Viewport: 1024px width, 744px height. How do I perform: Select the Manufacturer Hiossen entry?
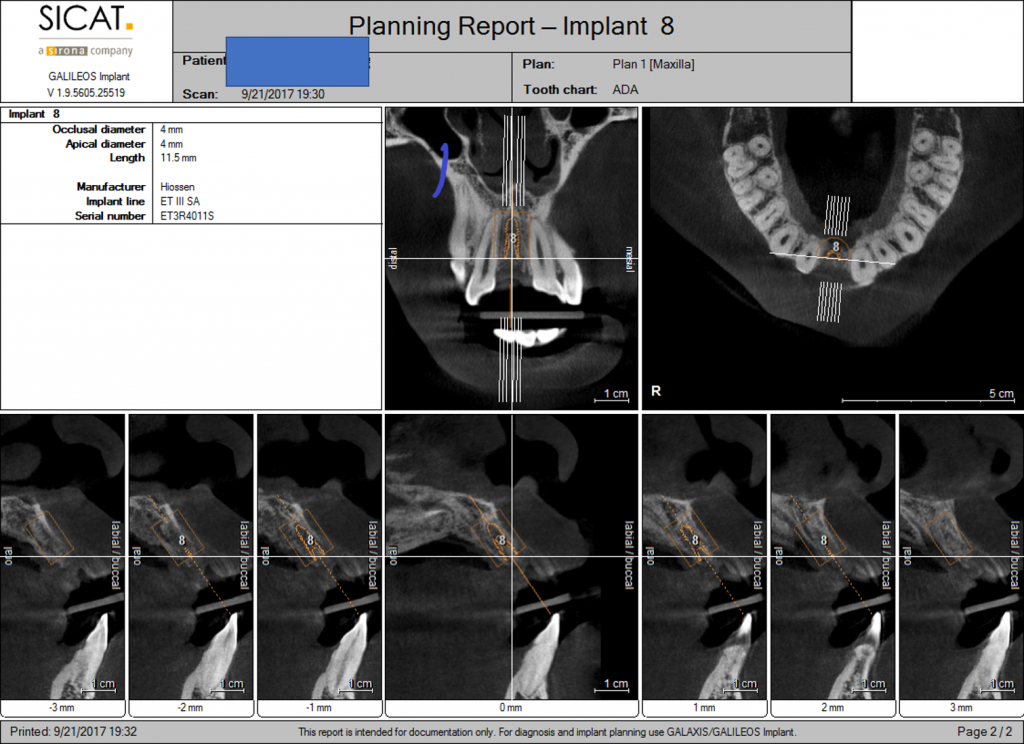[180, 186]
